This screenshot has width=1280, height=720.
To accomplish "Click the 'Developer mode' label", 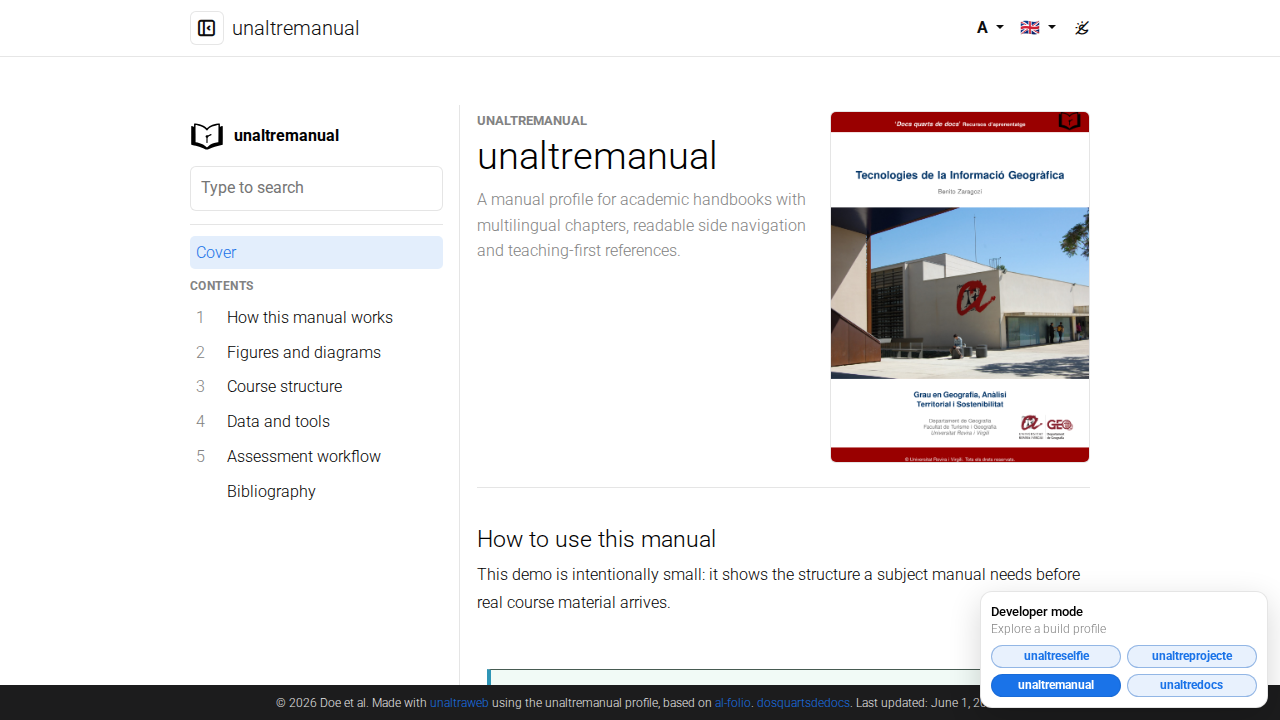I will pyautogui.click(x=1037, y=612).
